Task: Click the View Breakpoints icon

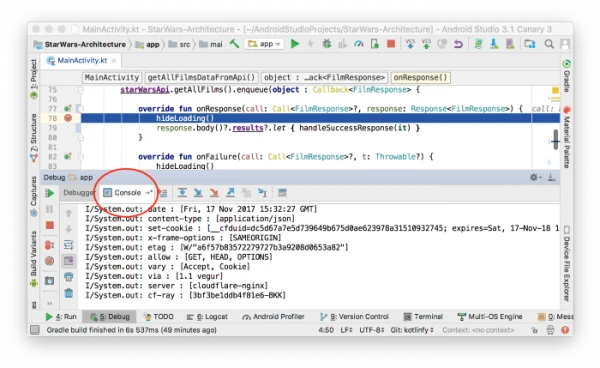Action: click(50, 245)
